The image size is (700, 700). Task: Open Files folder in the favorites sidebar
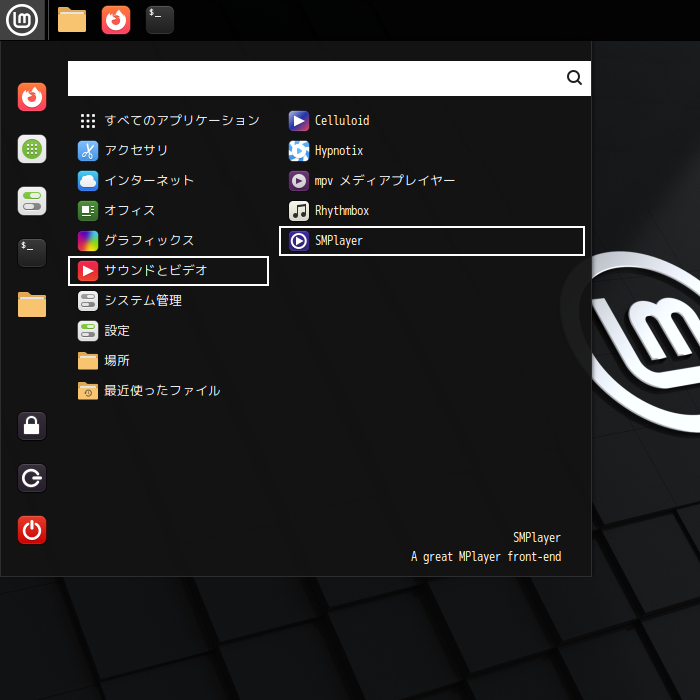click(32, 304)
